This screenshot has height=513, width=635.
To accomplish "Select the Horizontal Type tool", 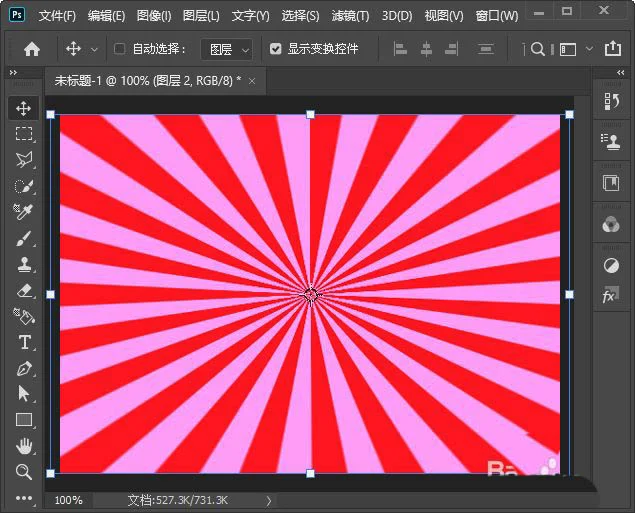I will [23, 343].
